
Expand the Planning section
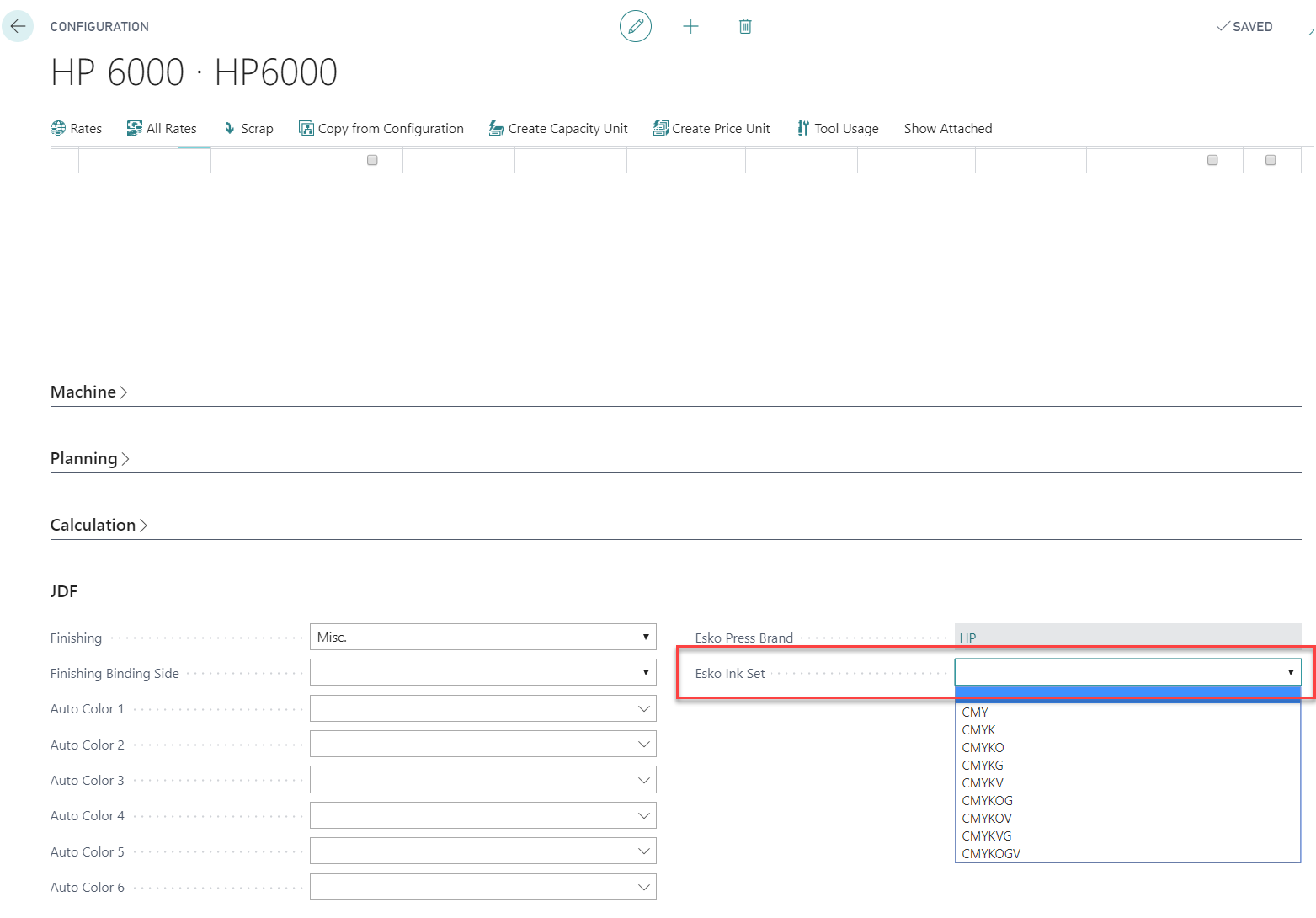tap(89, 459)
